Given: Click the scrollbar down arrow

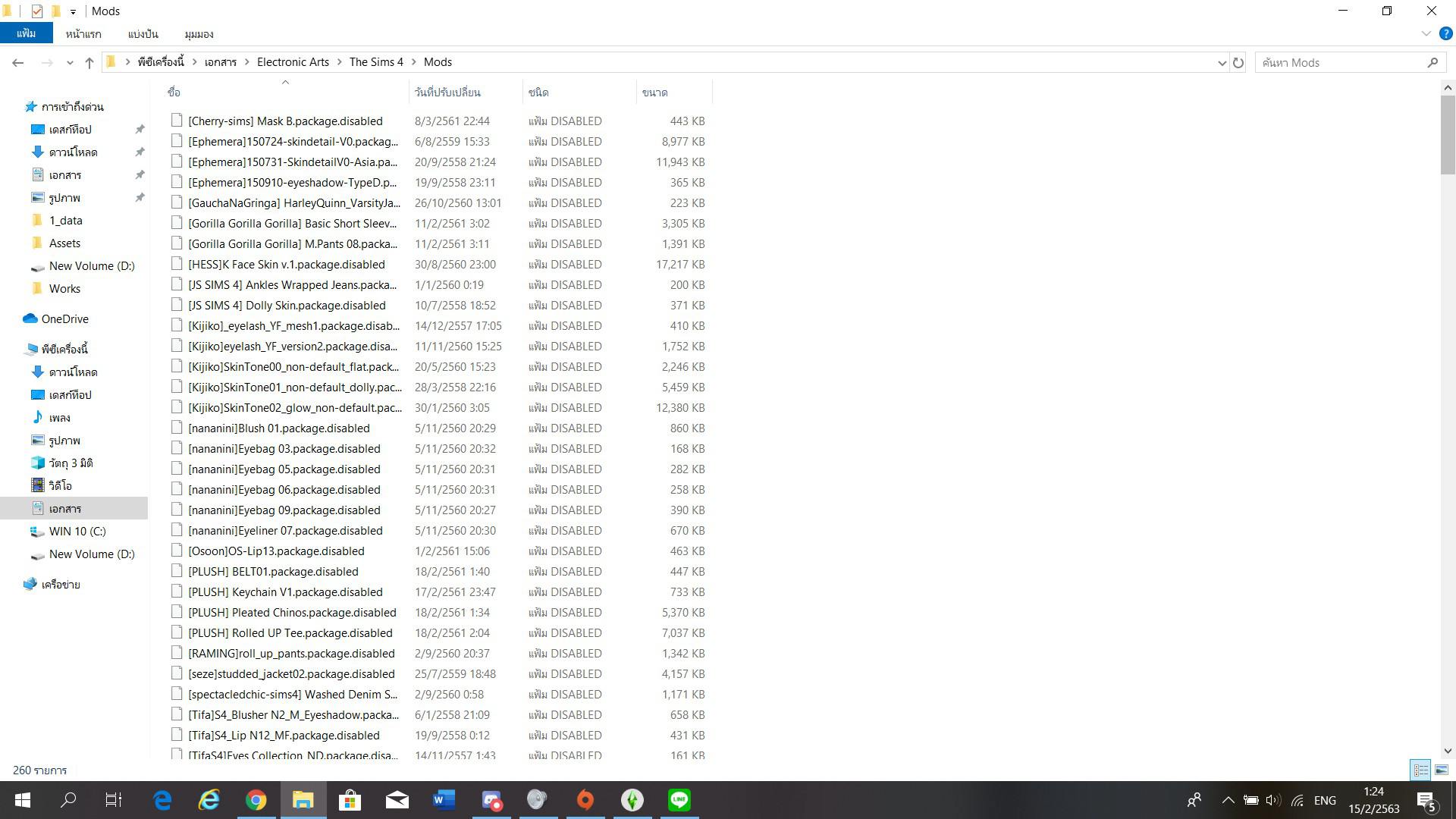Looking at the screenshot, I should 1448,751.
